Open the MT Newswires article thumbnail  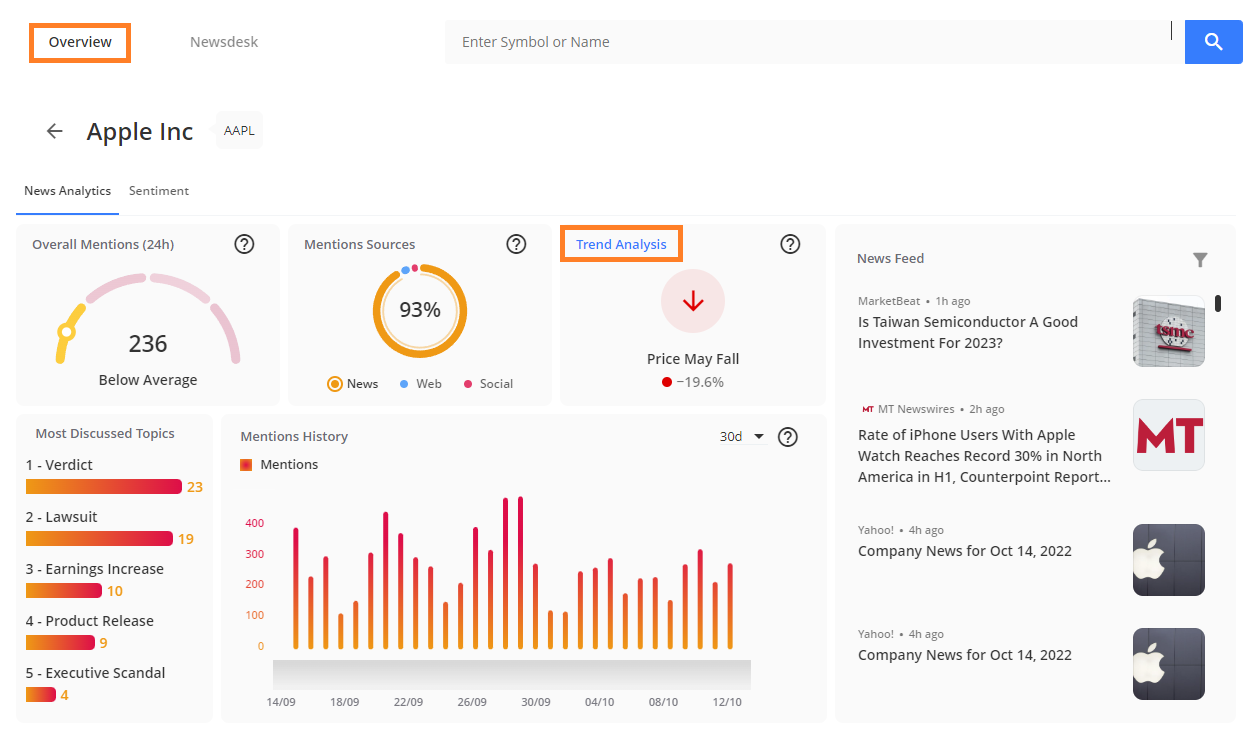[x=1169, y=435]
